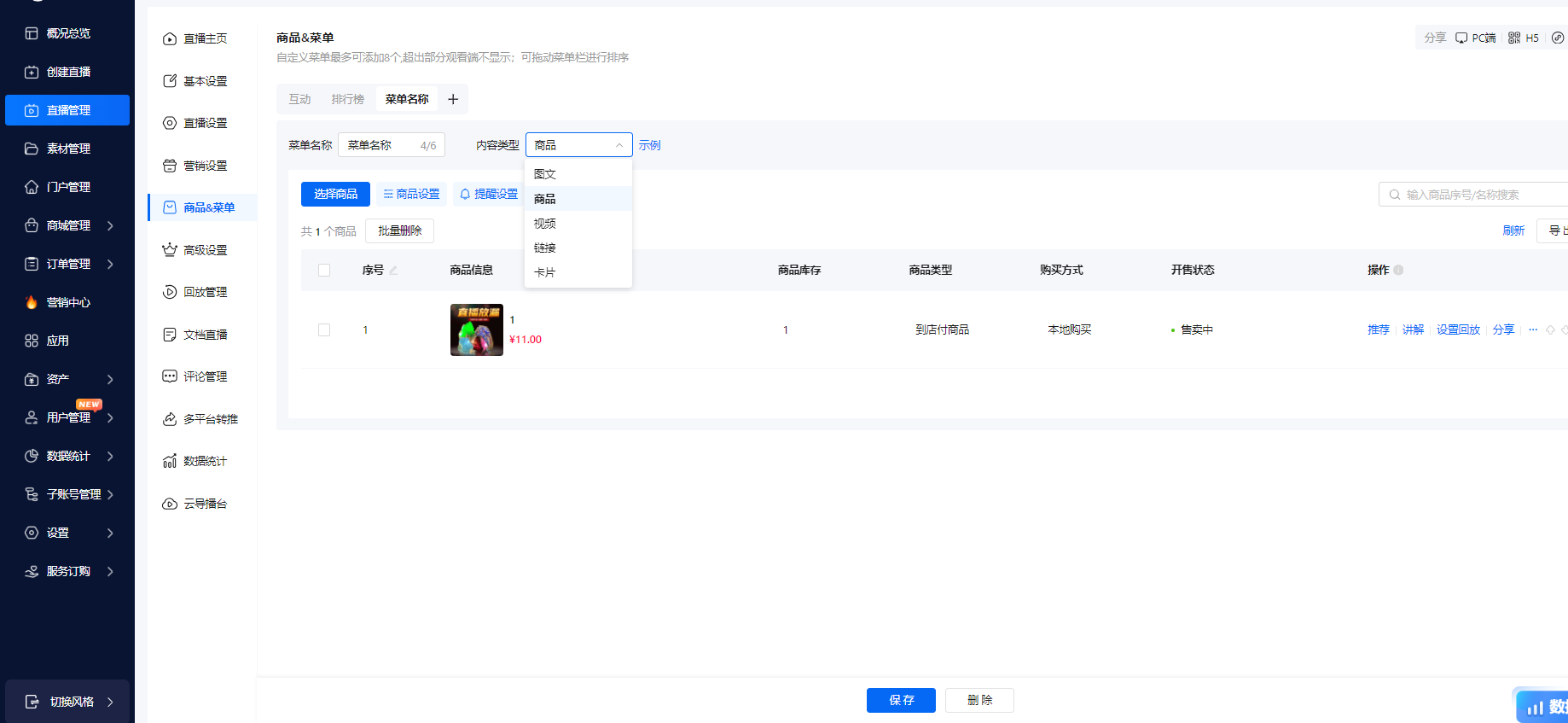Click the pencil icon beside 序号 header
This screenshot has width=1568, height=723.
coord(393,271)
